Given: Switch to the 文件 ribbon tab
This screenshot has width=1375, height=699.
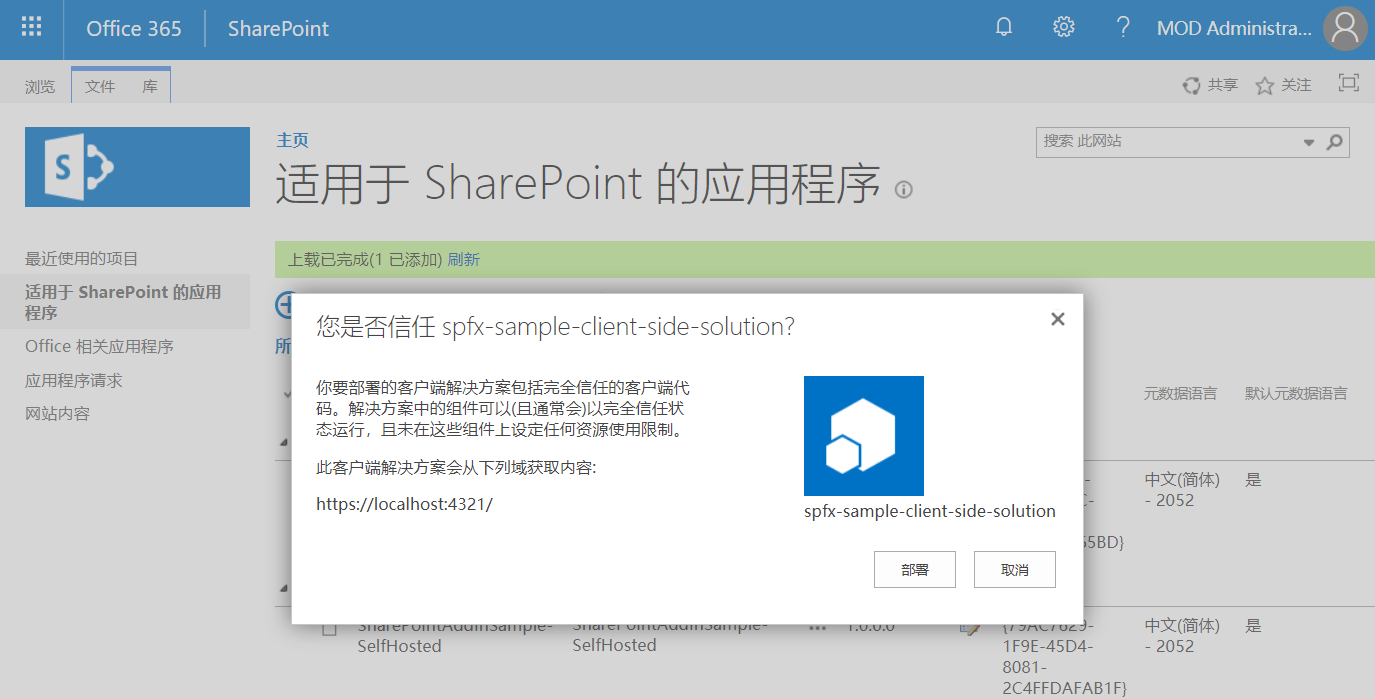Looking at the screenshot, I should pyautogui.click(x=99, y=85).
